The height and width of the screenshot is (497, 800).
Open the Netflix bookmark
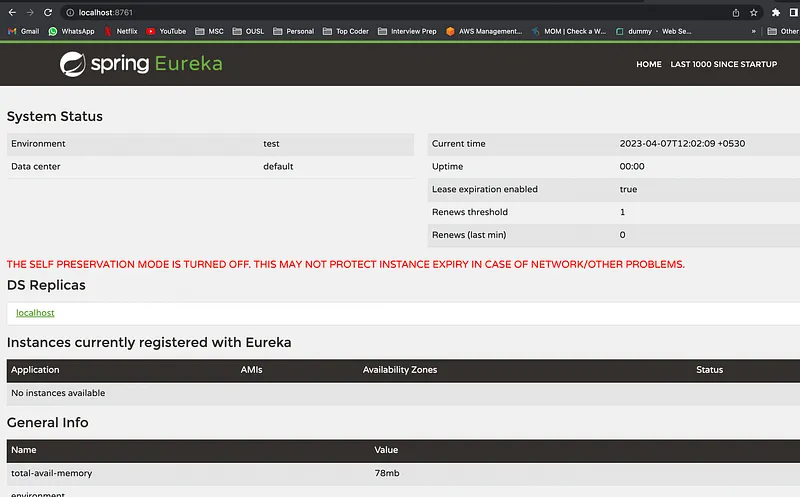click(121, 31)
